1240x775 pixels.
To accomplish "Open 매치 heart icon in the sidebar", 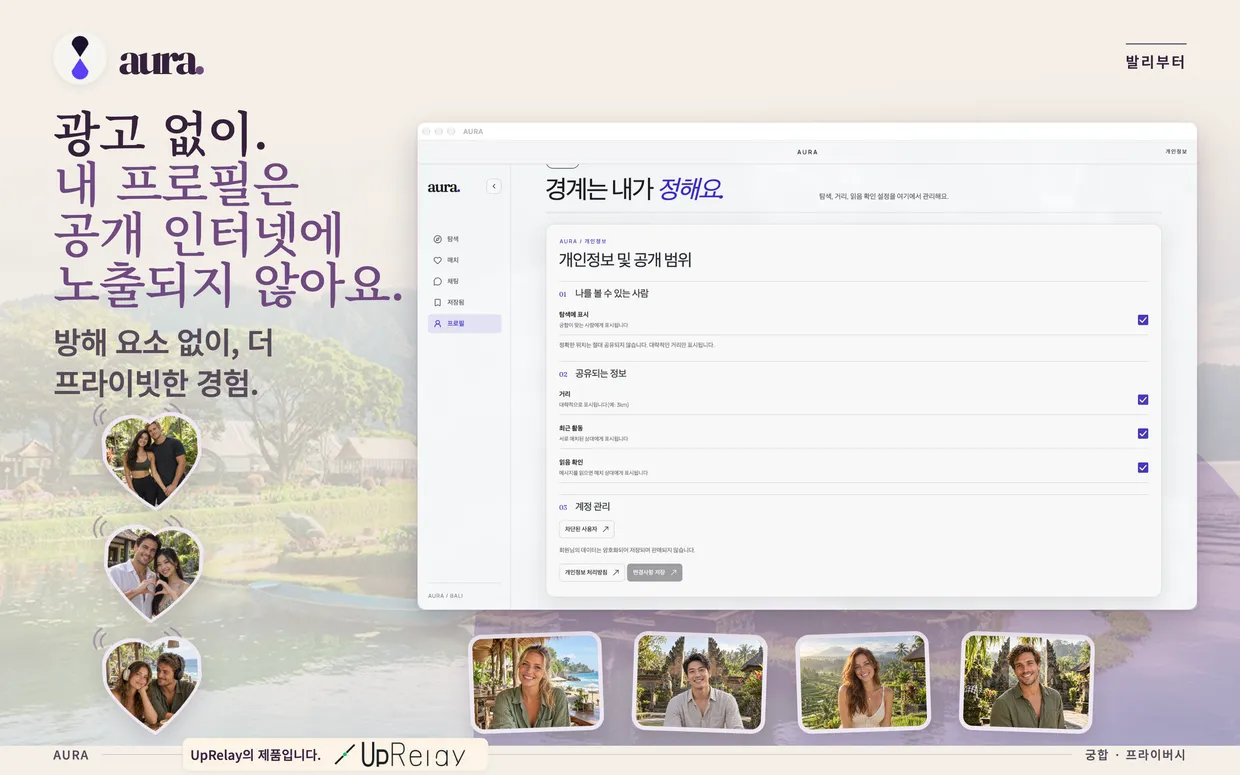I will click(x=437, y=260).
